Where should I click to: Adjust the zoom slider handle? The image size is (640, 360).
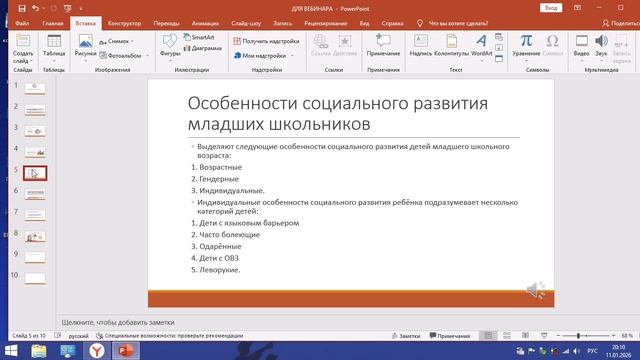(x=578, y=336)
